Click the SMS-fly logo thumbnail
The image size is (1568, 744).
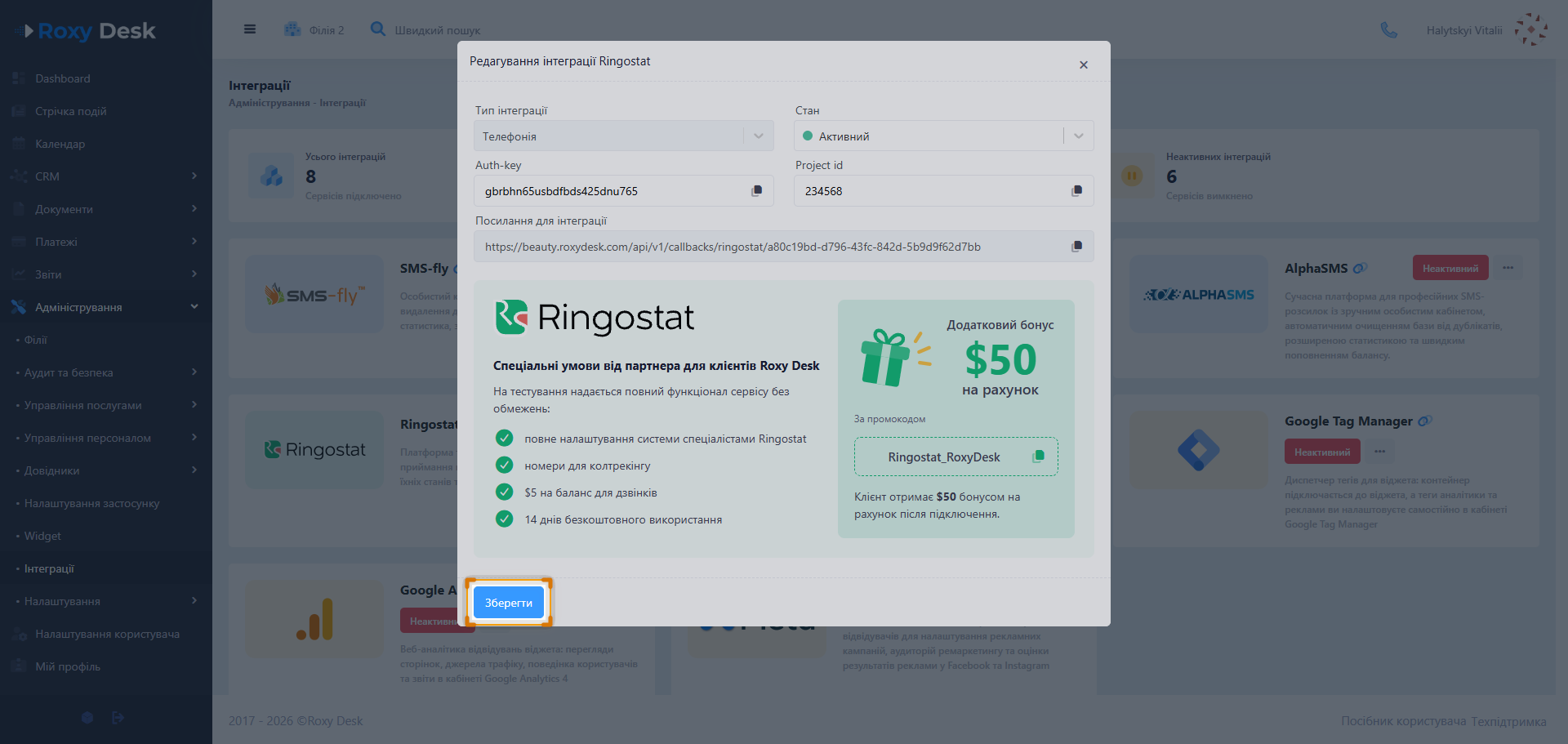tap(314, 294)
